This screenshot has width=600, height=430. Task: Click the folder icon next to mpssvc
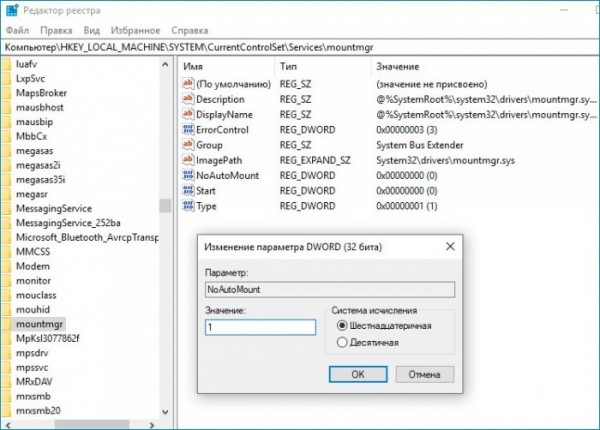tap(7, 367)
